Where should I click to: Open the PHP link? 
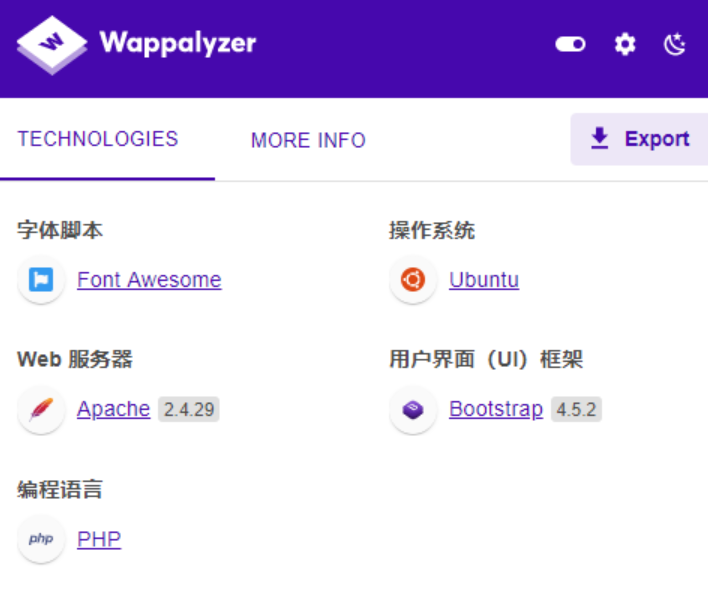click(x=99, y=539)
